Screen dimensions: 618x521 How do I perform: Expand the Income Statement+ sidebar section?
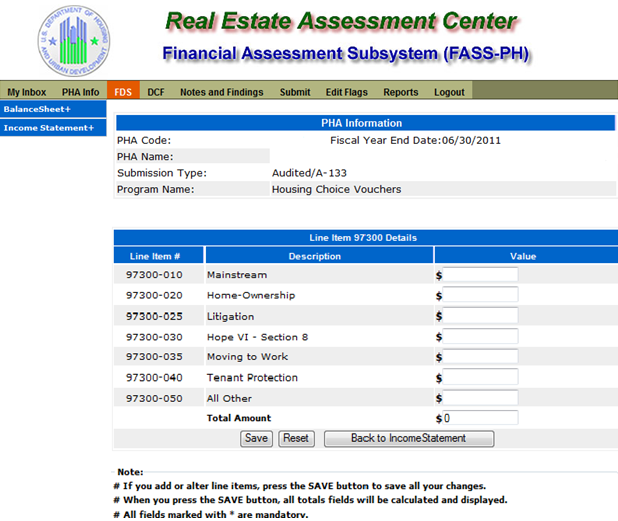click(53, 128)
